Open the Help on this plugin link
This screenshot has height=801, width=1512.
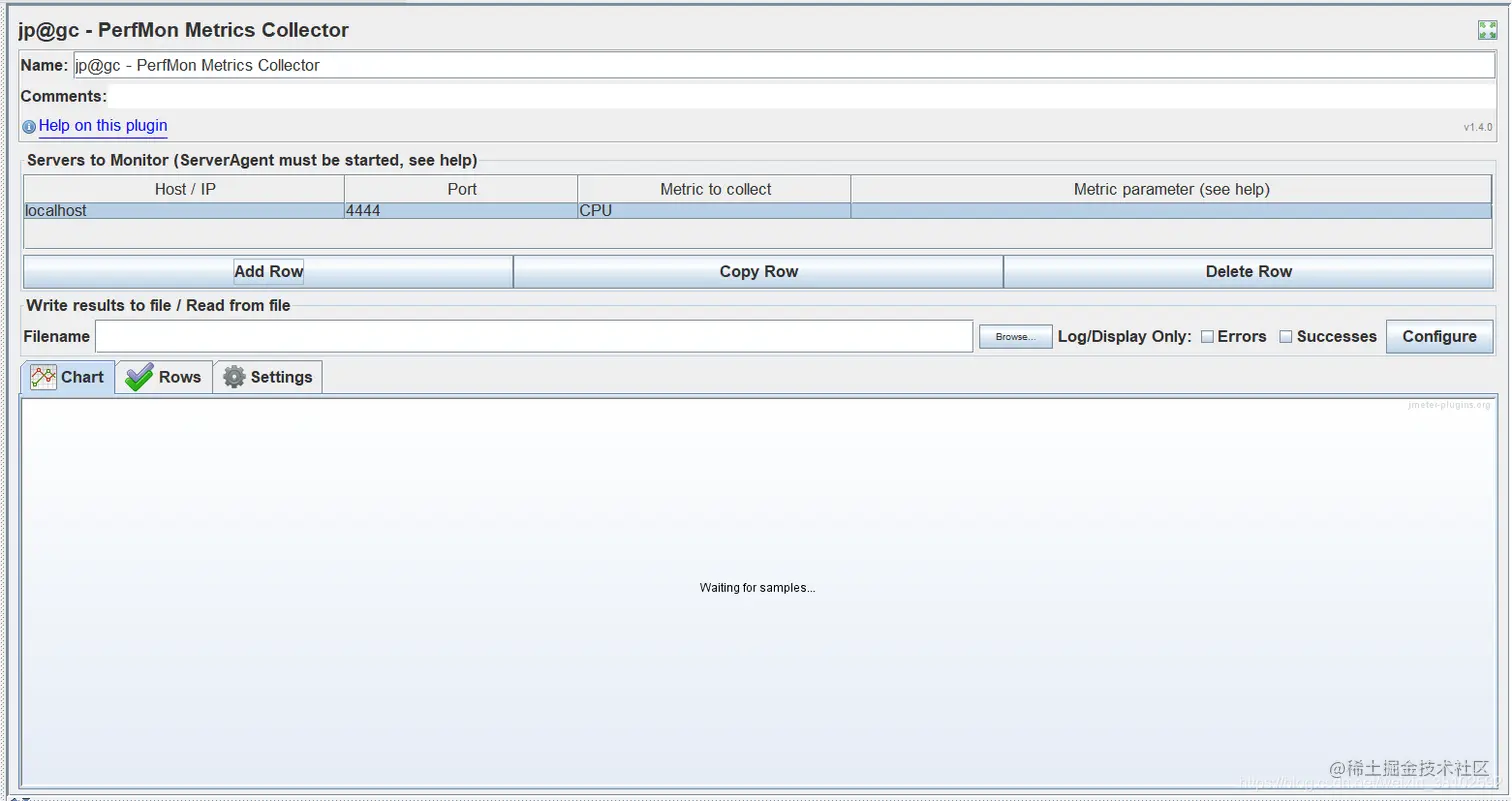pyautogui.click(x=103, y=126)
